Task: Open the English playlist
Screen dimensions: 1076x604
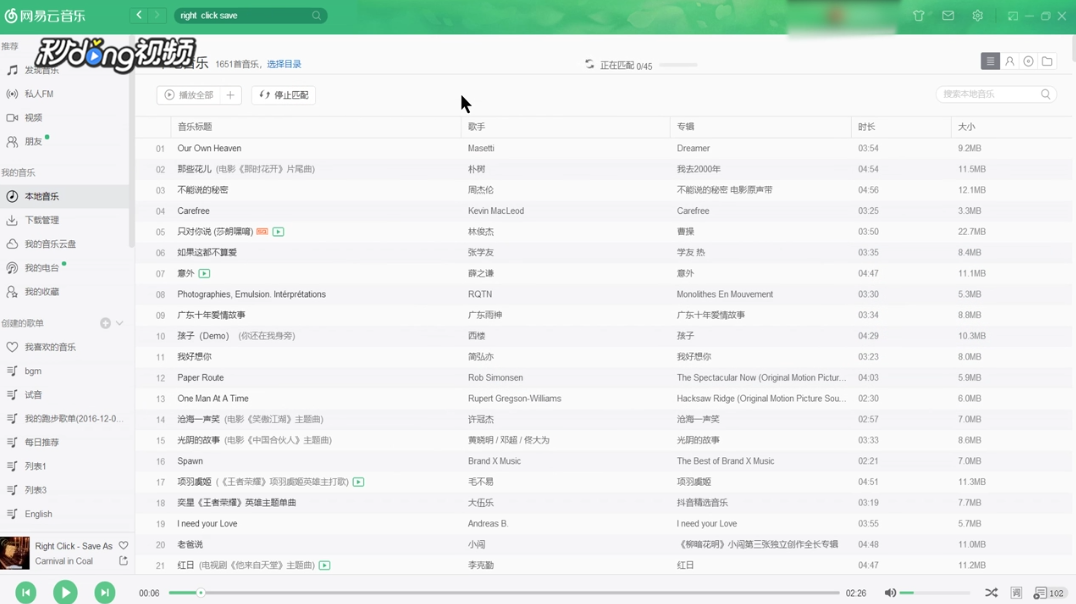Action: (x=65, y=513)
